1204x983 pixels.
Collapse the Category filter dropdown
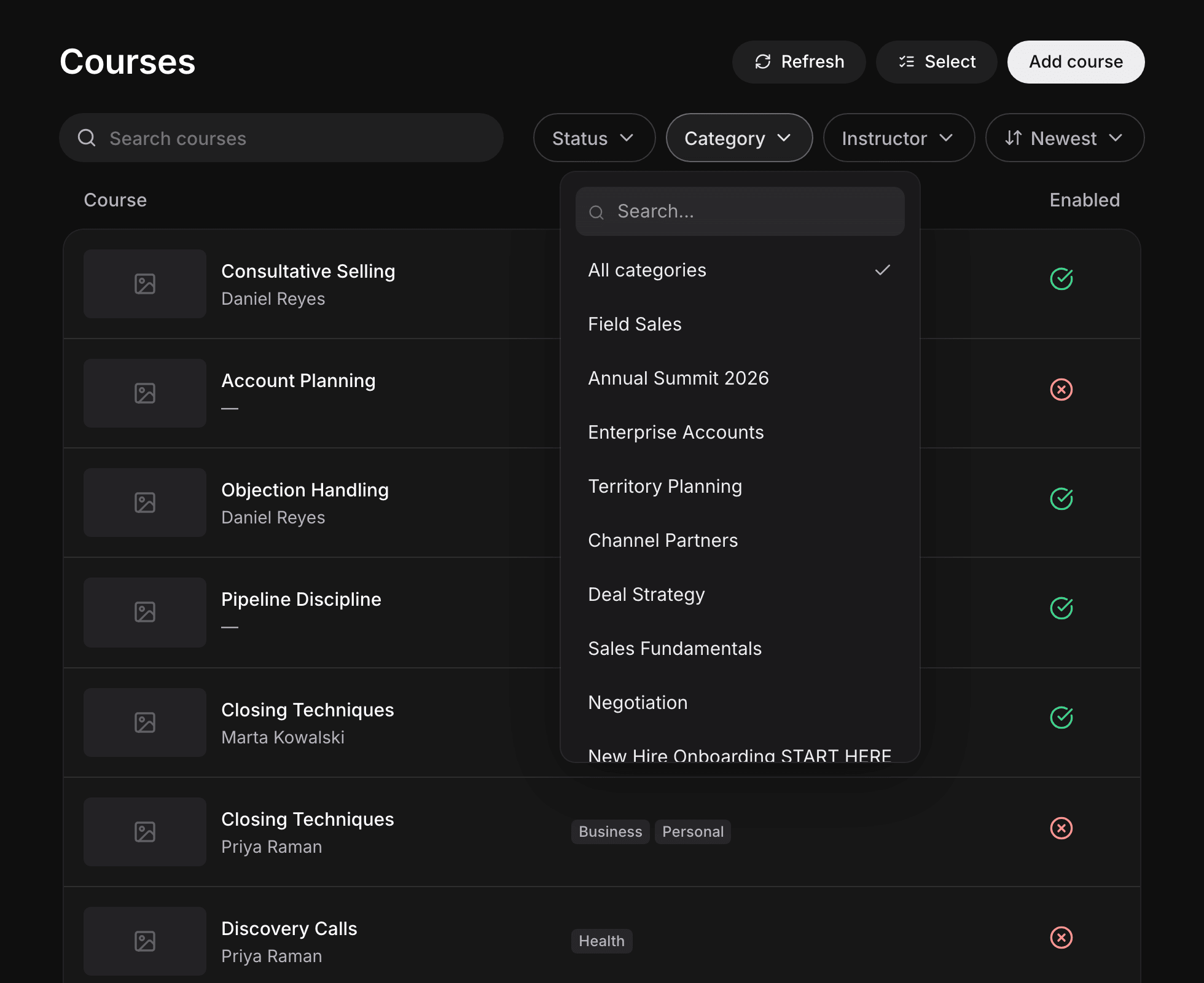[739, 138]
